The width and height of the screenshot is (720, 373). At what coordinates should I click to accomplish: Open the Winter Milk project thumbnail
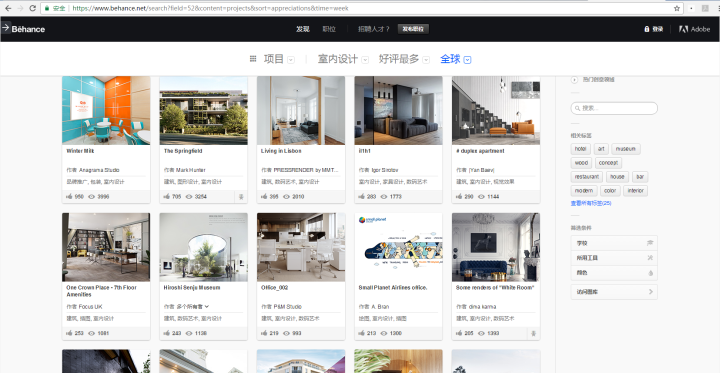[x=106, y=110]
